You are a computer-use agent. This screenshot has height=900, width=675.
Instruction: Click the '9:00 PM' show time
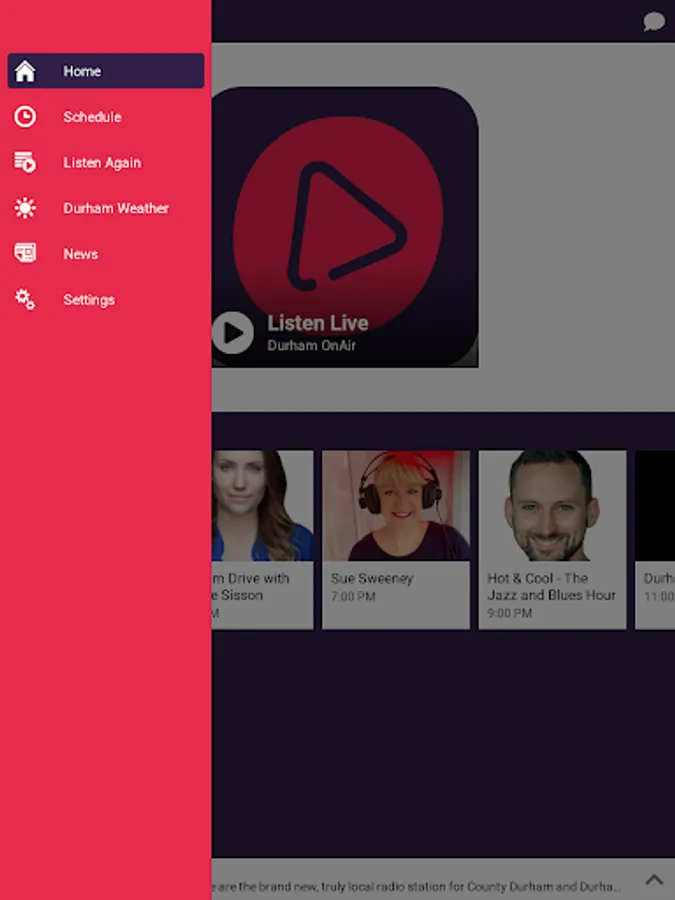tap(510, 612)
